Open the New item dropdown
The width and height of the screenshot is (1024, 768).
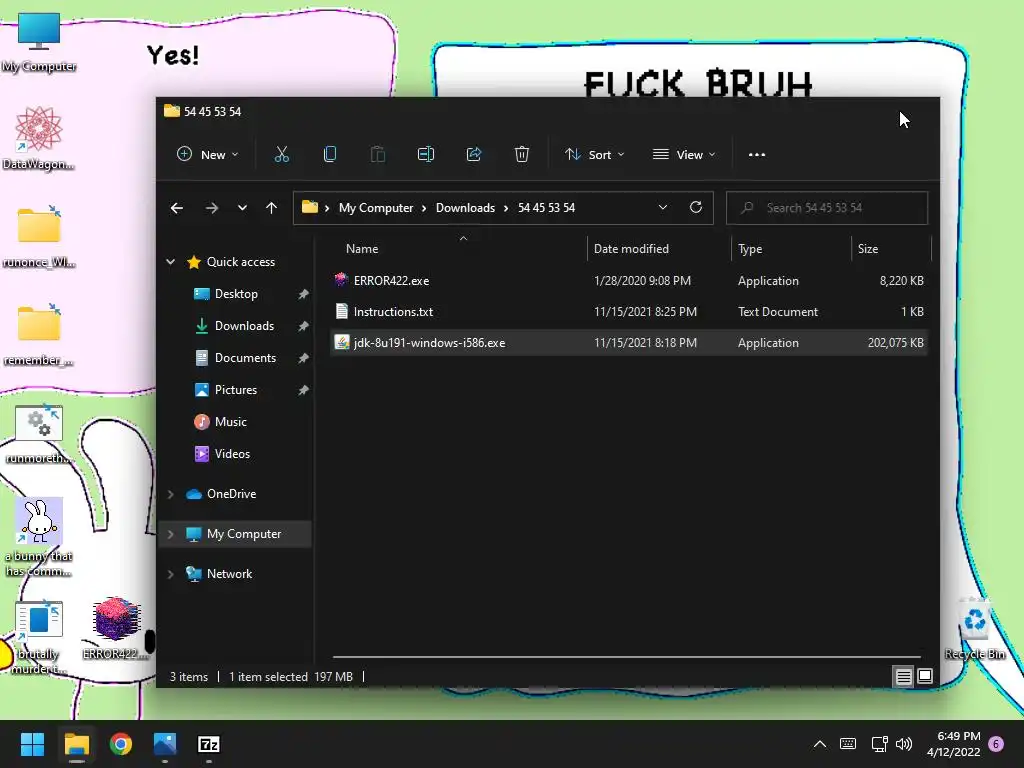(x=208, y=155)
